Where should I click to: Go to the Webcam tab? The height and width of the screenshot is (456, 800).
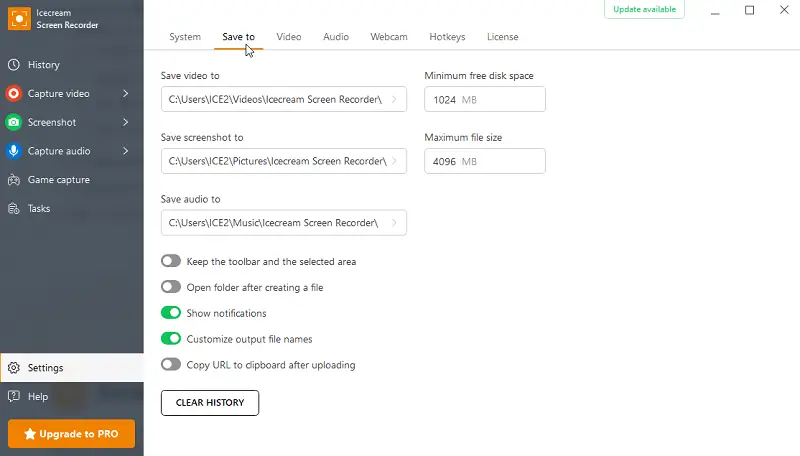(x=389, y=37)
